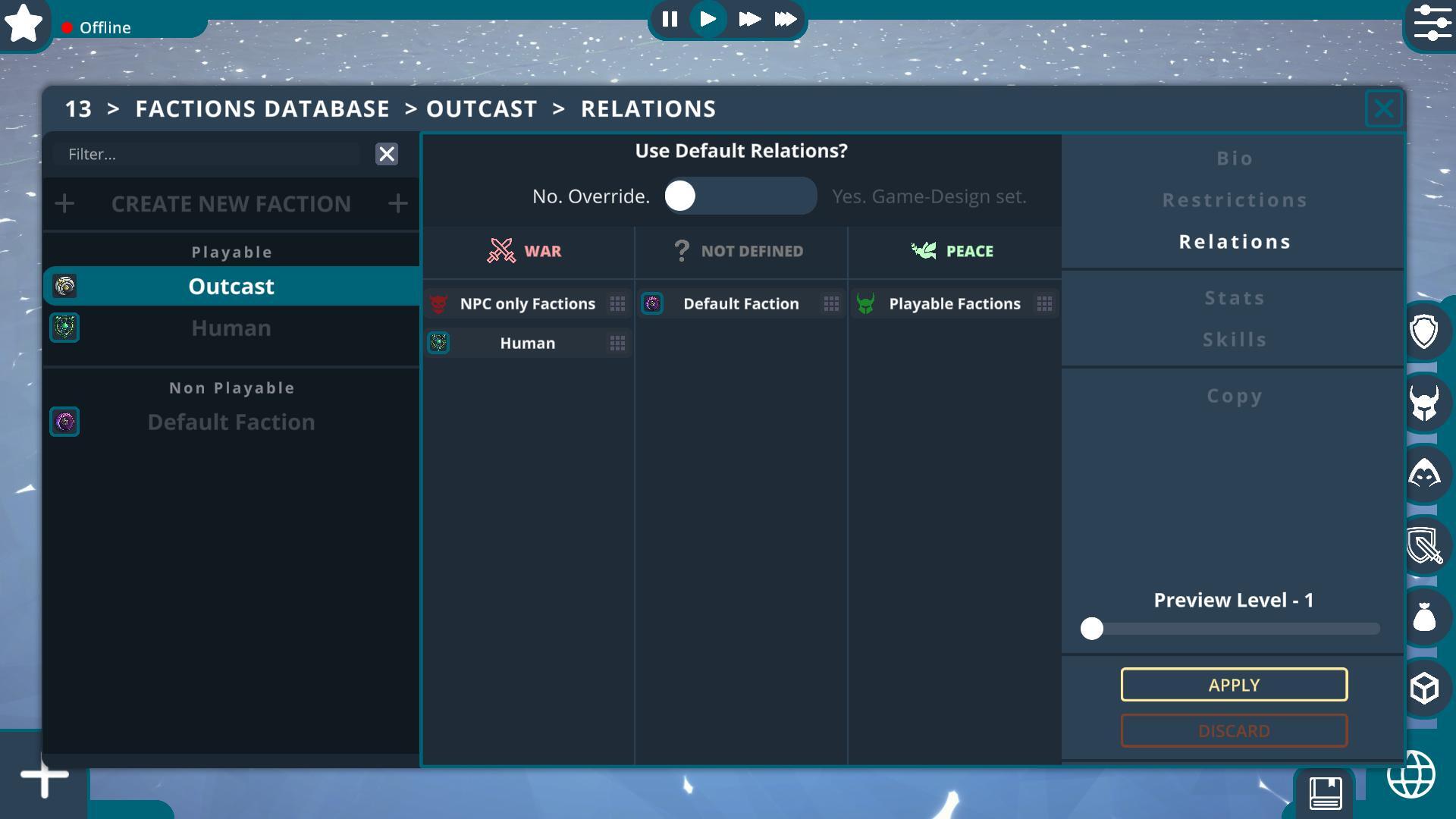Viewport: 1456px width, 819px height.
Task: Select the Outcast faction
Action: [231, 287]
